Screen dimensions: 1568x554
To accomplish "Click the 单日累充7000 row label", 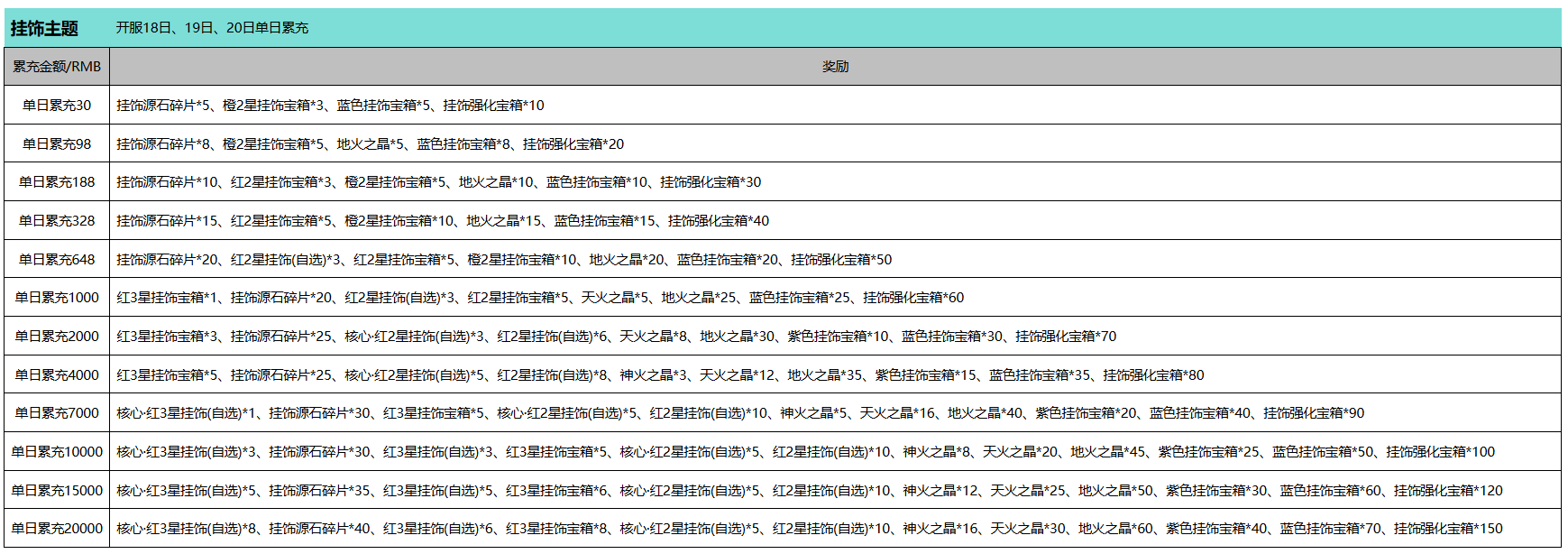I will pos(57,413).
